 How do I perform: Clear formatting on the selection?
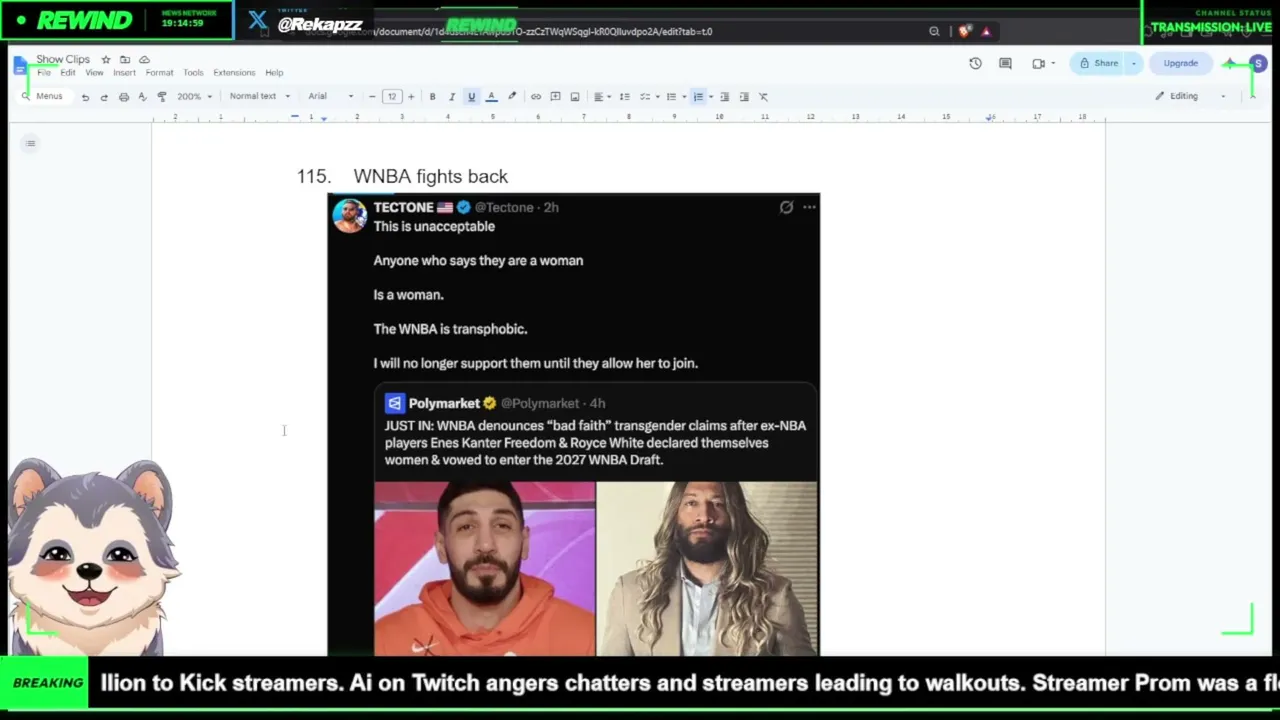pos(763,97)
